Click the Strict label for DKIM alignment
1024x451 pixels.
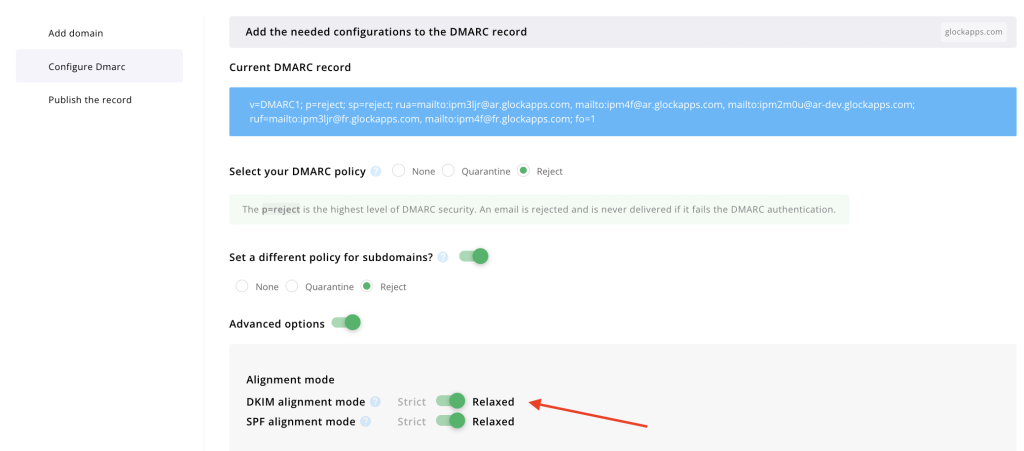[x=412, y=402]
